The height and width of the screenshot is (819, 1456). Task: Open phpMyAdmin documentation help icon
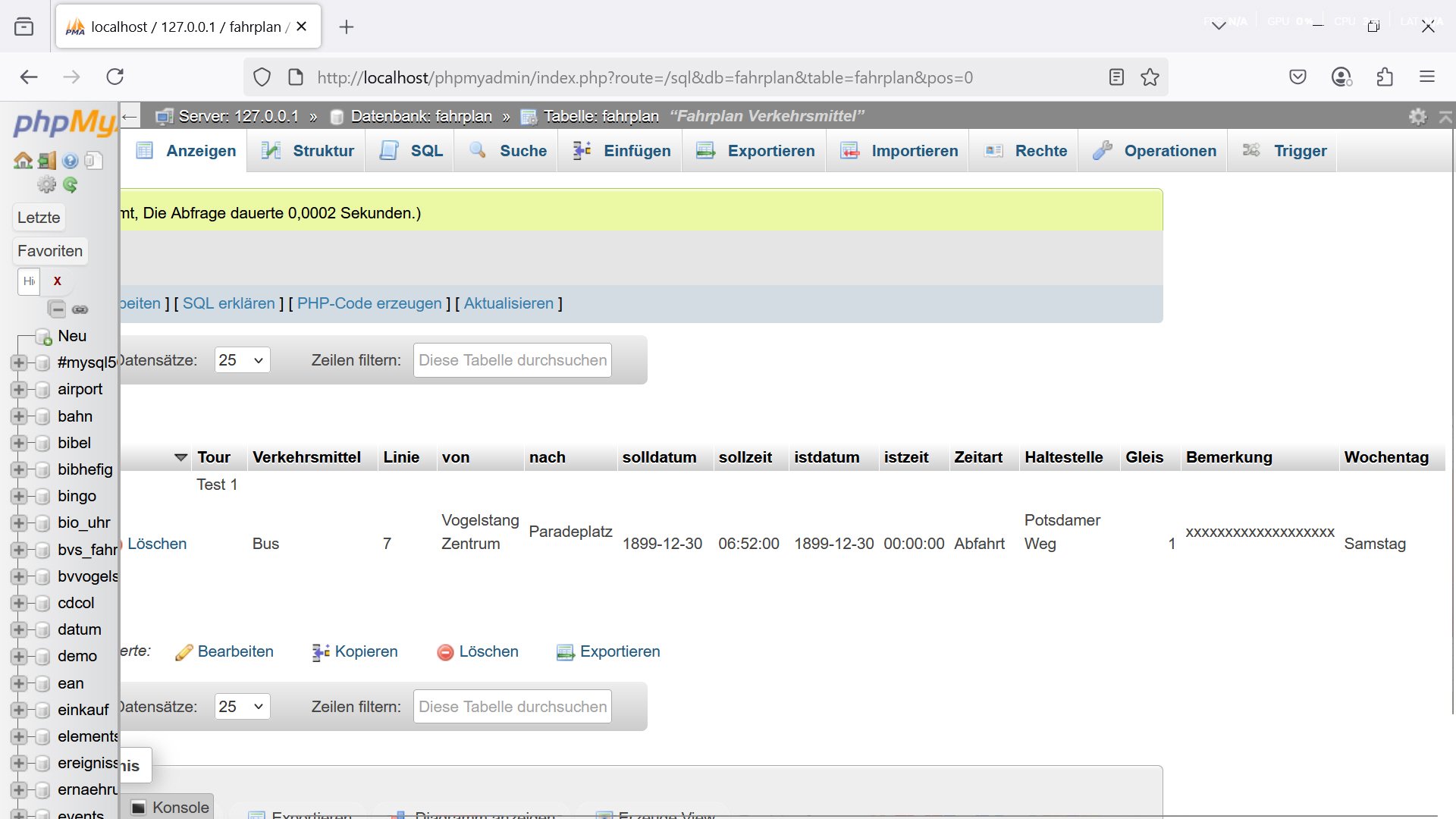pos(71,161)
